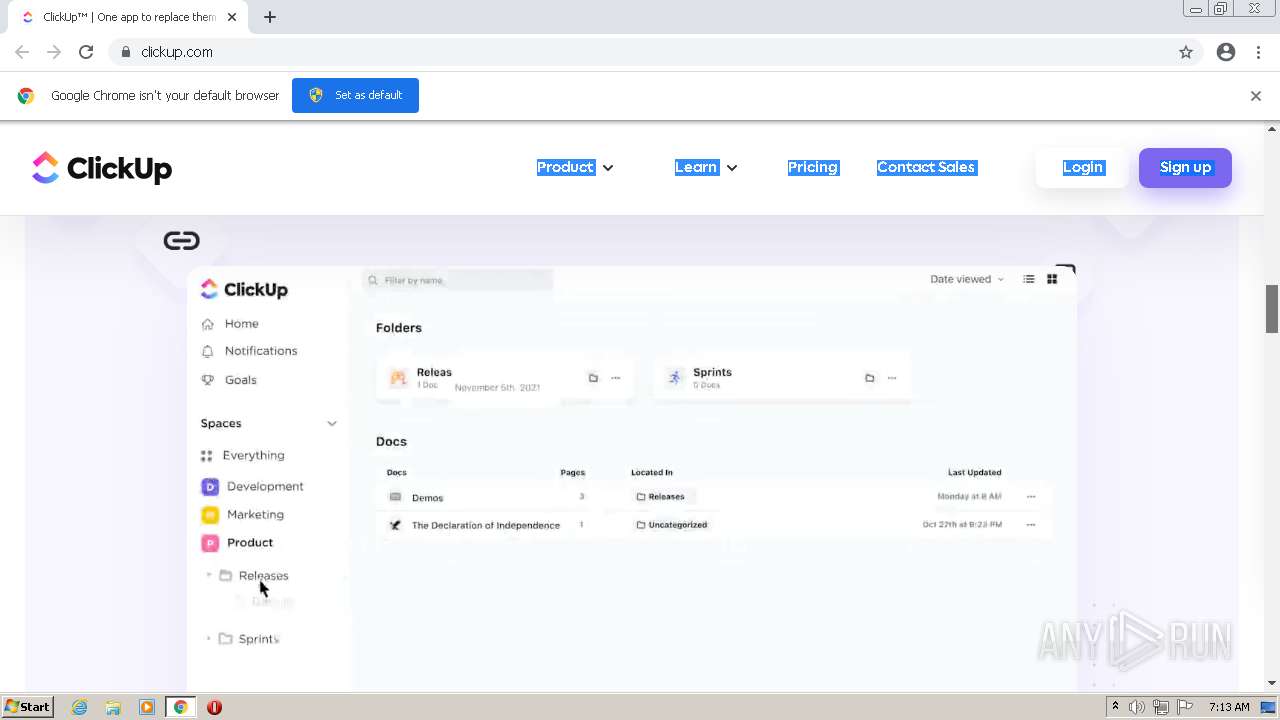Click the Sign up button
Viewport: 1280px width, 720px height.
click(1185, 167)
